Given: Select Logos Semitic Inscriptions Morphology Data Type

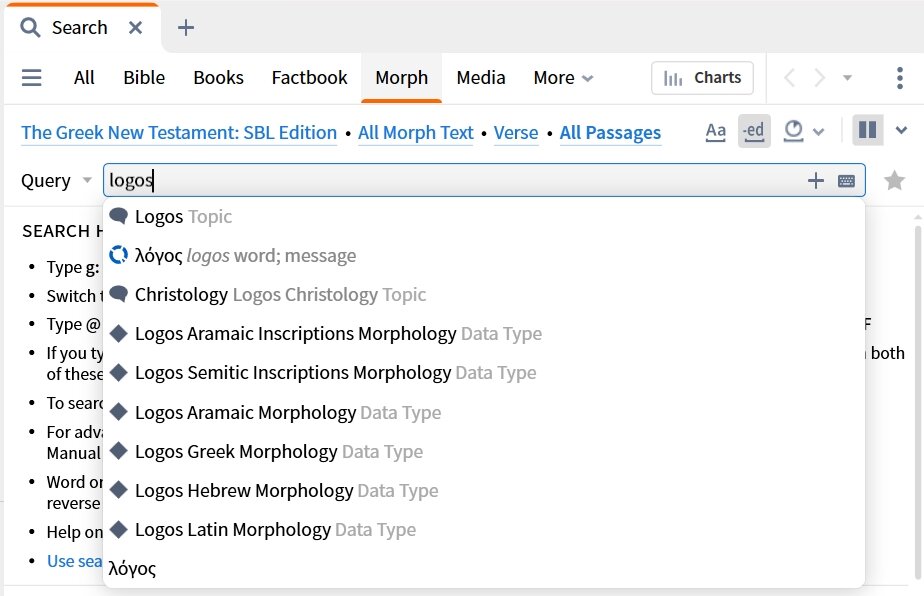Looking at the screenshot, I should point(484,373).
